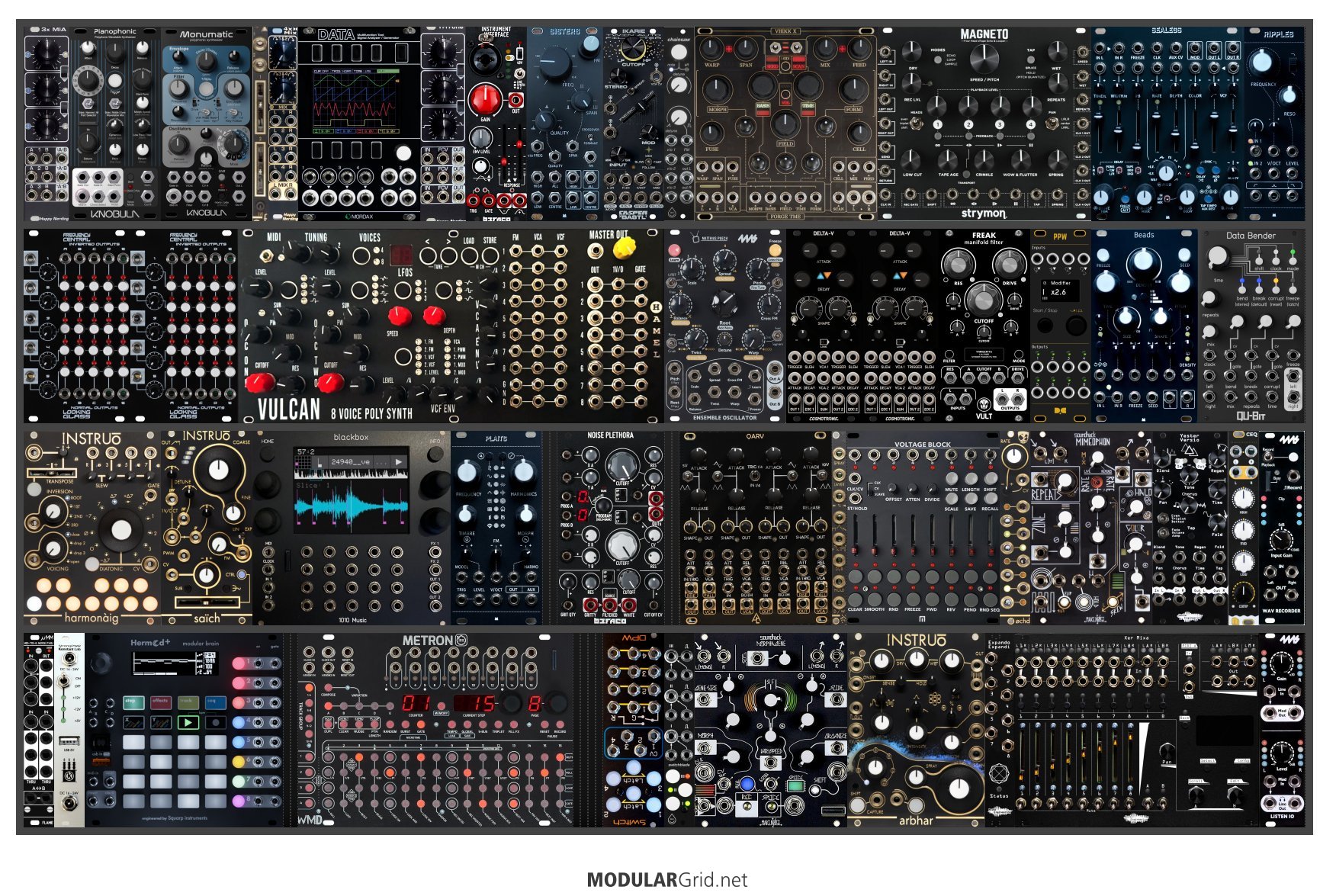Select the Ripples filter module

click(x=1274, y=124)
